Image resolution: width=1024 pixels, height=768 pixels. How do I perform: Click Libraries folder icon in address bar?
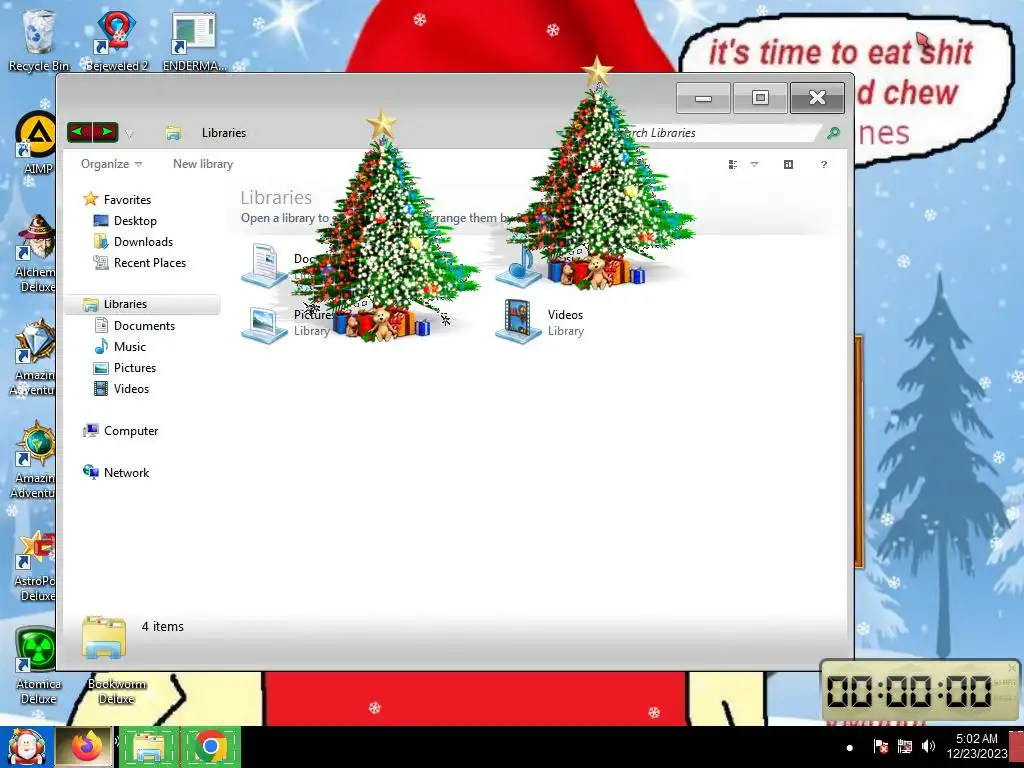(x=173, y=133)
